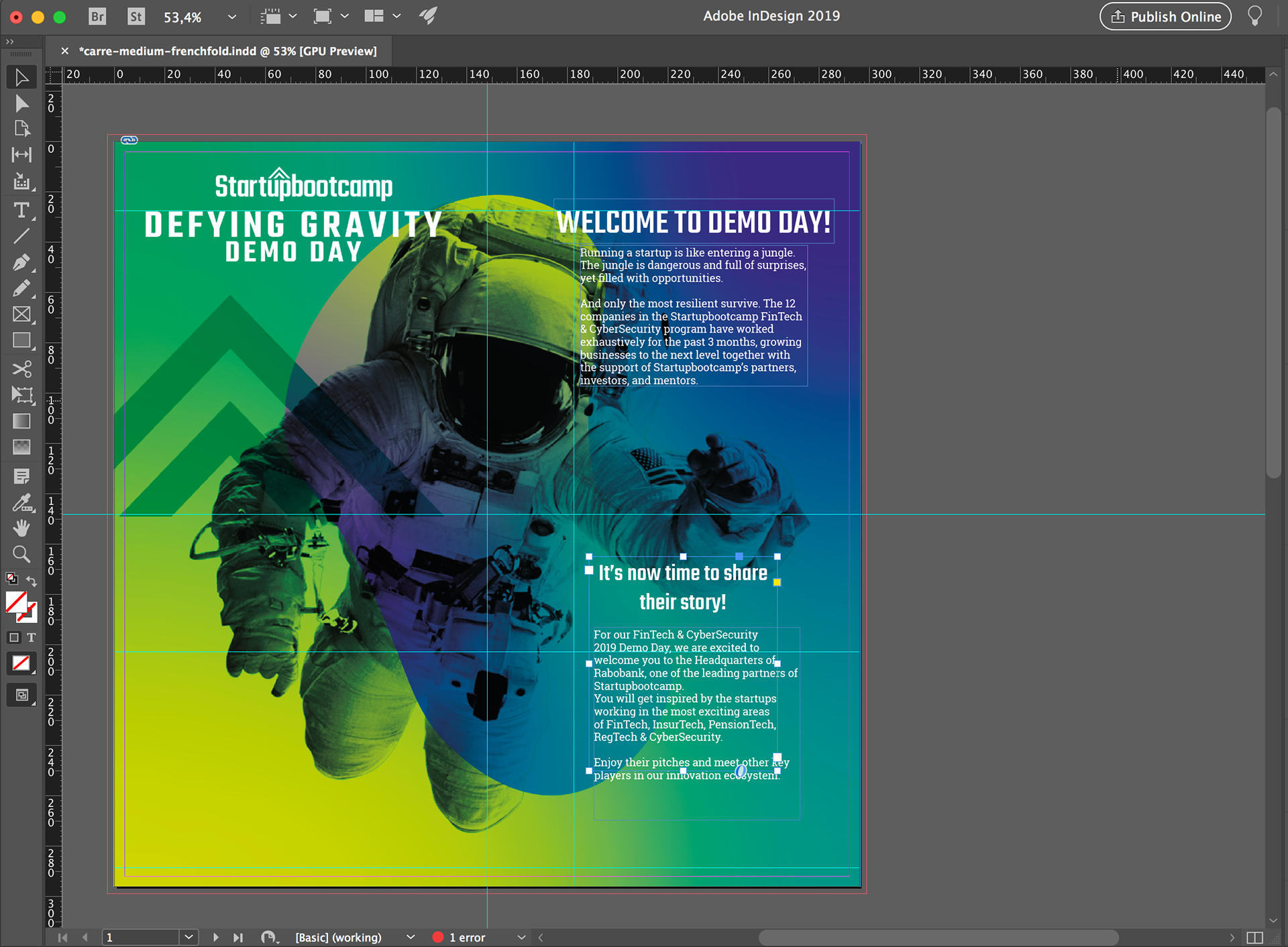Toggle formatting affects text (T)
This screenshot has width=1288, height=947.
31,637
